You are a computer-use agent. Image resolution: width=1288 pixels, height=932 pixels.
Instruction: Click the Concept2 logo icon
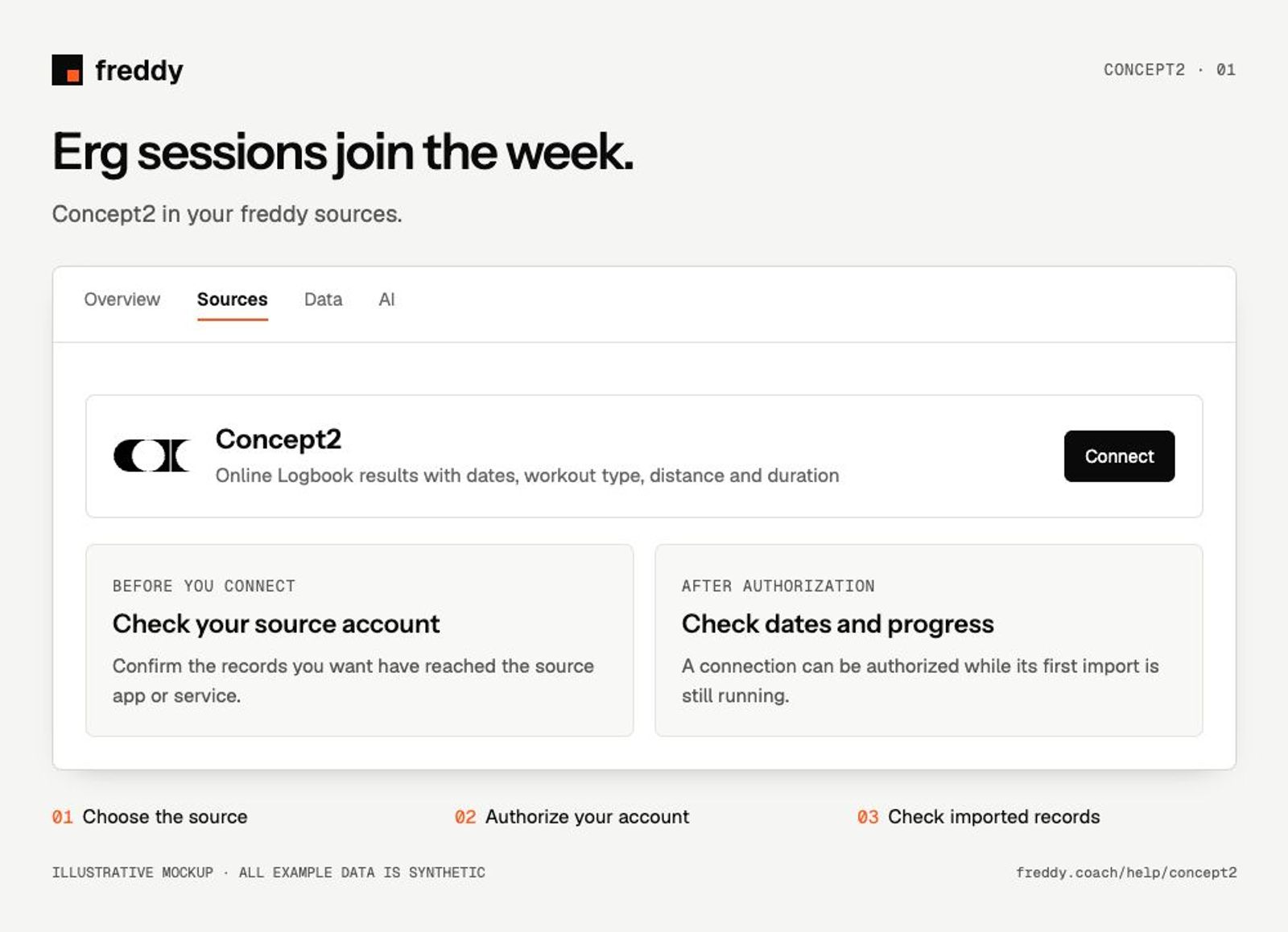coord(151,456)
